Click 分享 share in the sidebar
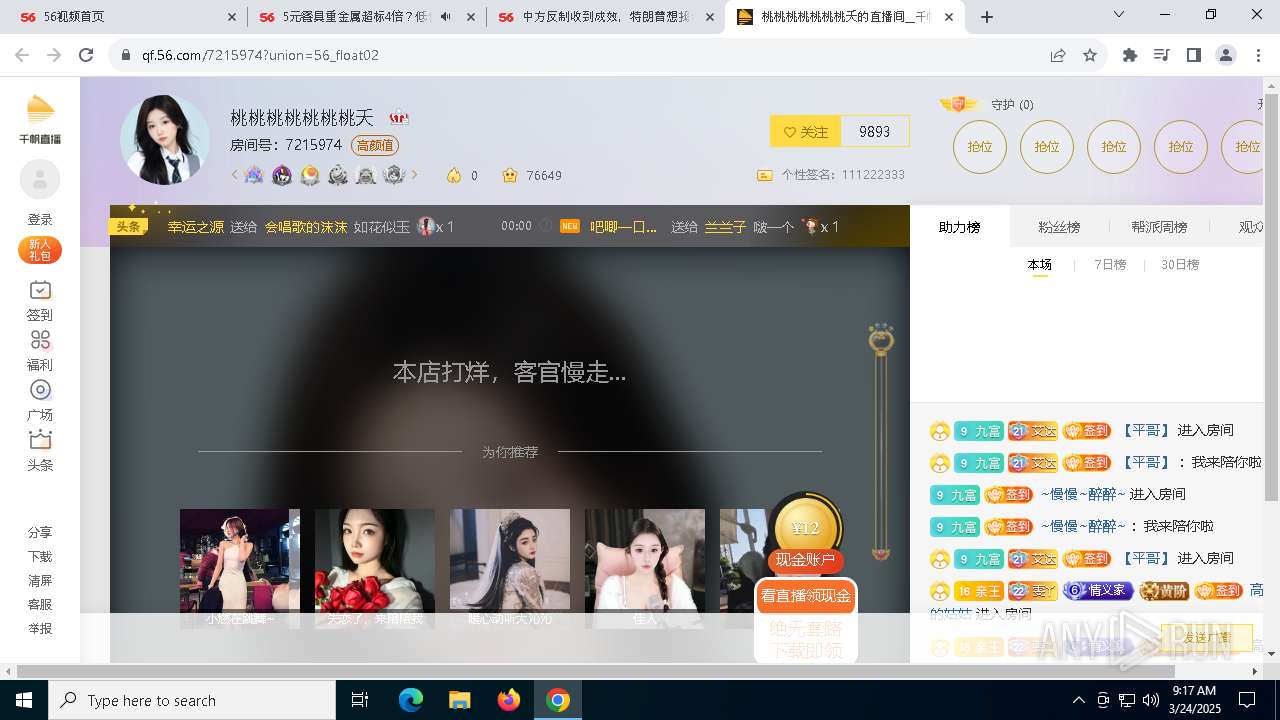This screenshot has width=1280, height=720. point(40,533)
